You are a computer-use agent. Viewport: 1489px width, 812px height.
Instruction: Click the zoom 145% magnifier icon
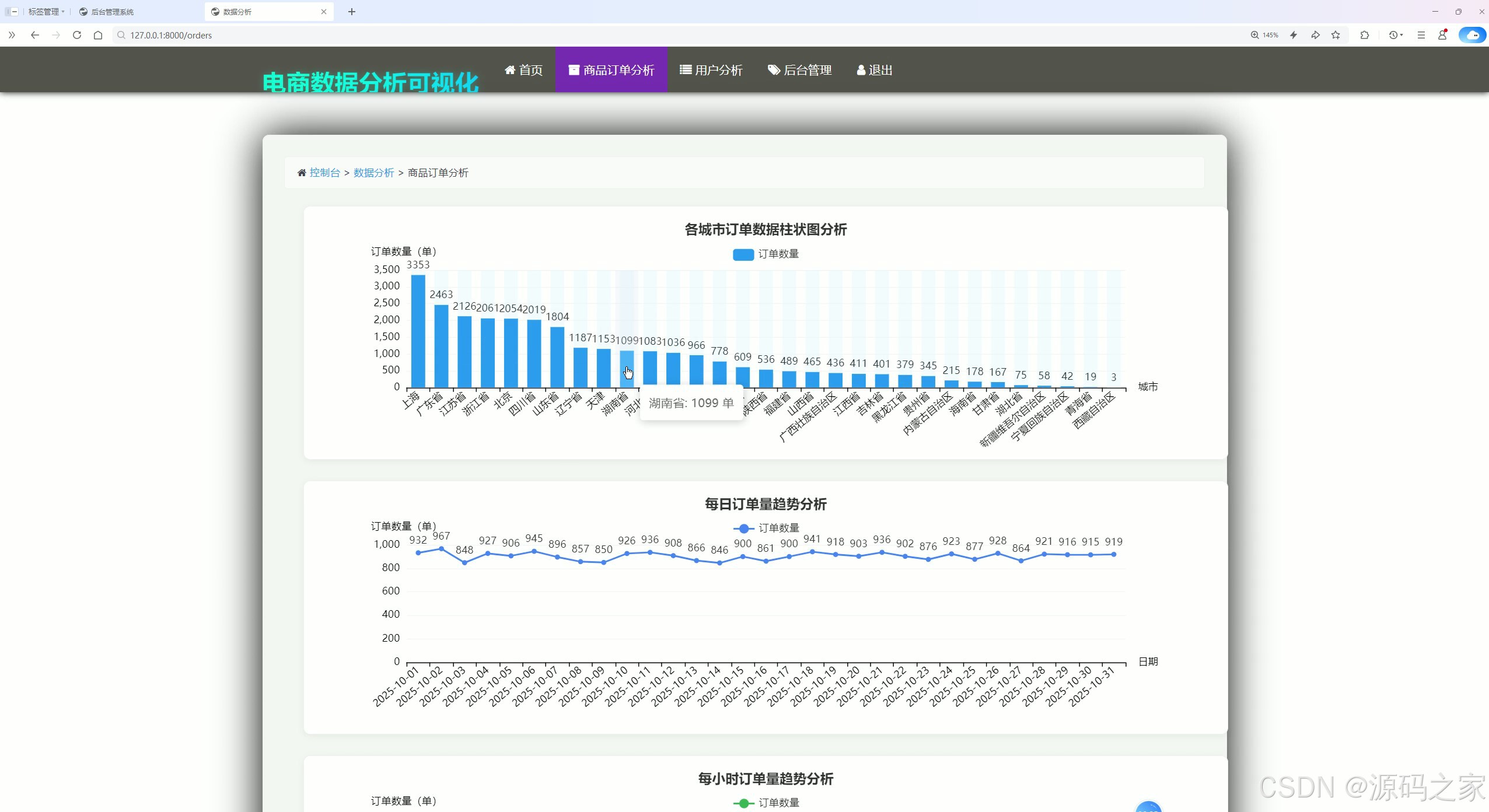click(1255, 35)
